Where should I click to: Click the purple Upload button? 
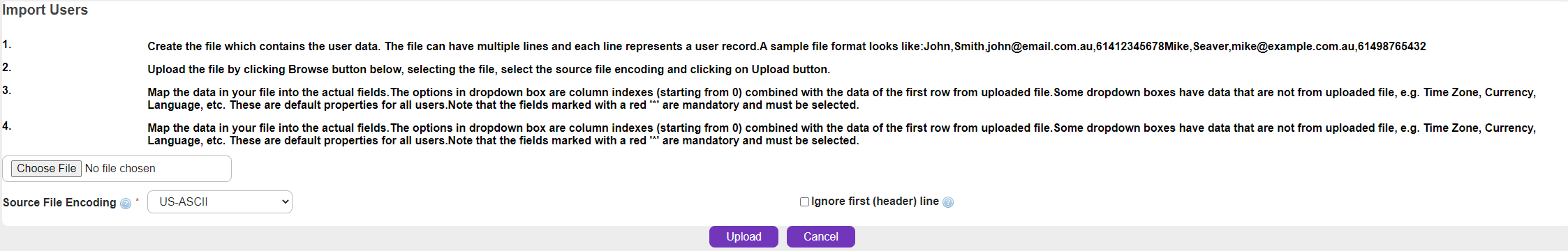tap(744, 236)
